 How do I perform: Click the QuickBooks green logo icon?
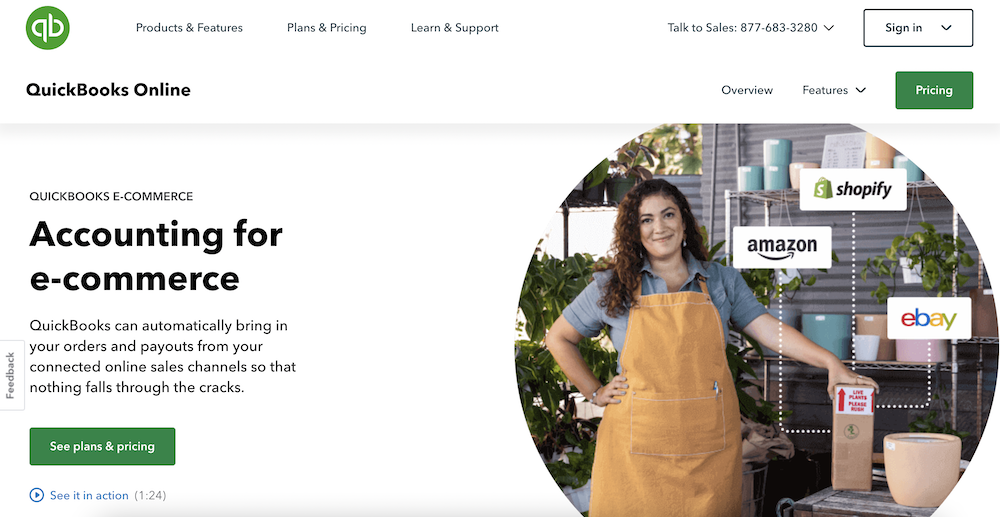coord(47,27)
